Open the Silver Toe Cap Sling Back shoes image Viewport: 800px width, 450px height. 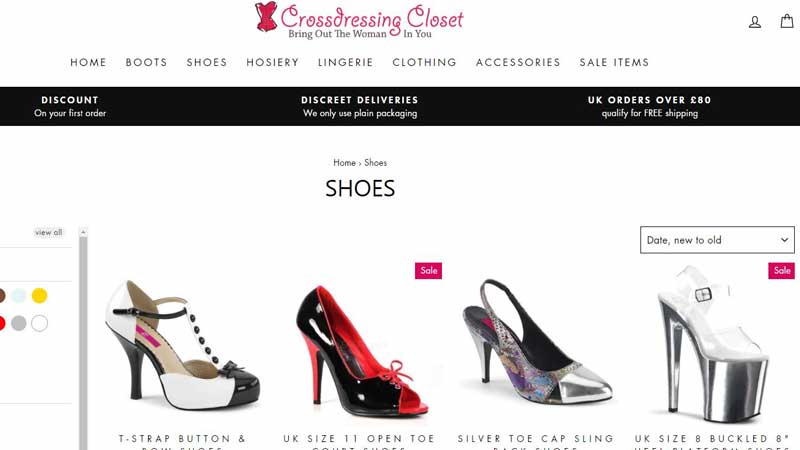[536, 341]
